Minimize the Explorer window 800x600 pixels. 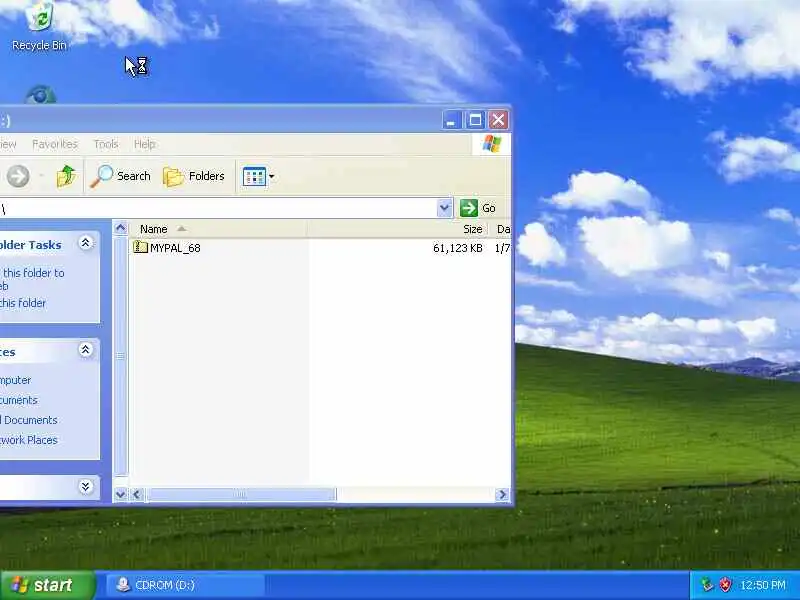[451, 120]
